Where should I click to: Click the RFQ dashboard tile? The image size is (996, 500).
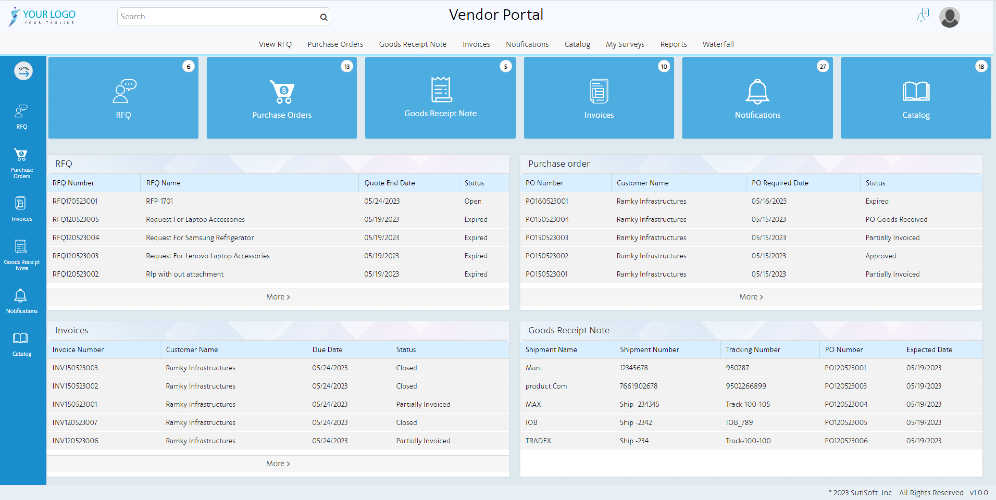(123, 98)
